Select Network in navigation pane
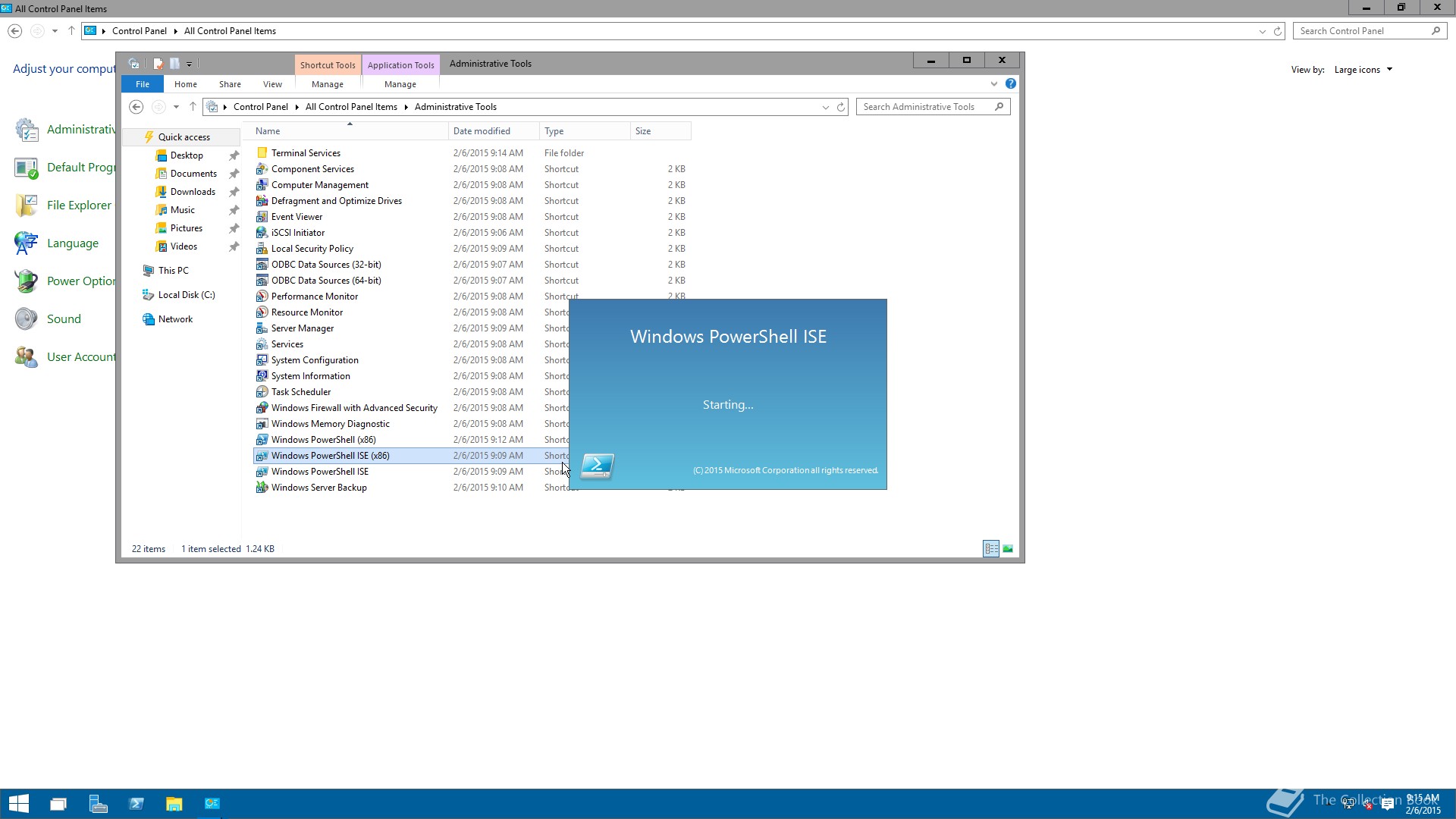This screenshot has height=819, width=1456. click(x=175, y=319)
